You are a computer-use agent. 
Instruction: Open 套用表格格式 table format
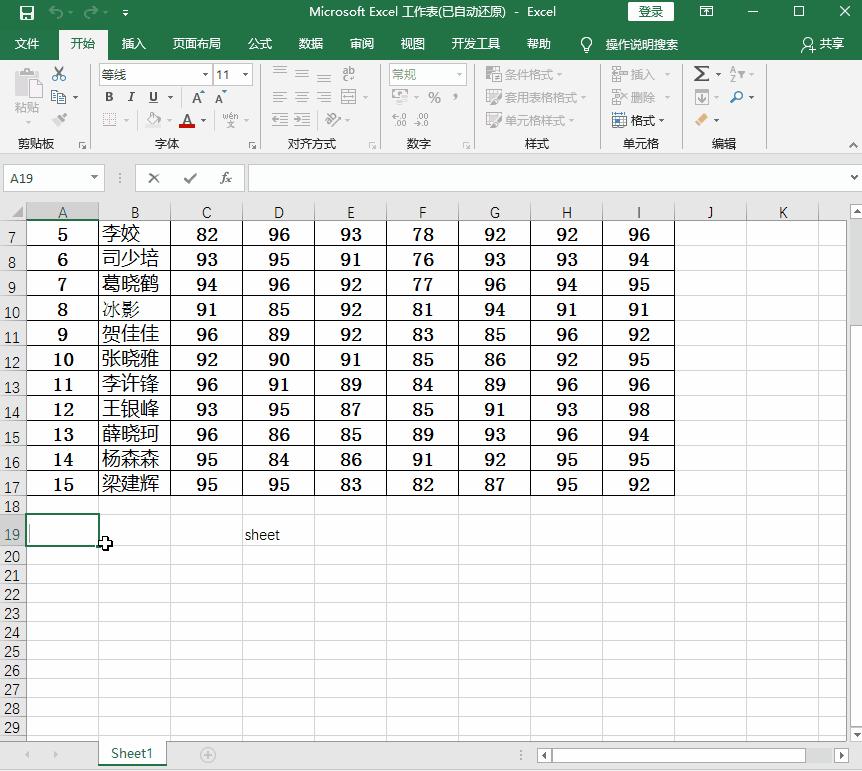pos(536,97)
